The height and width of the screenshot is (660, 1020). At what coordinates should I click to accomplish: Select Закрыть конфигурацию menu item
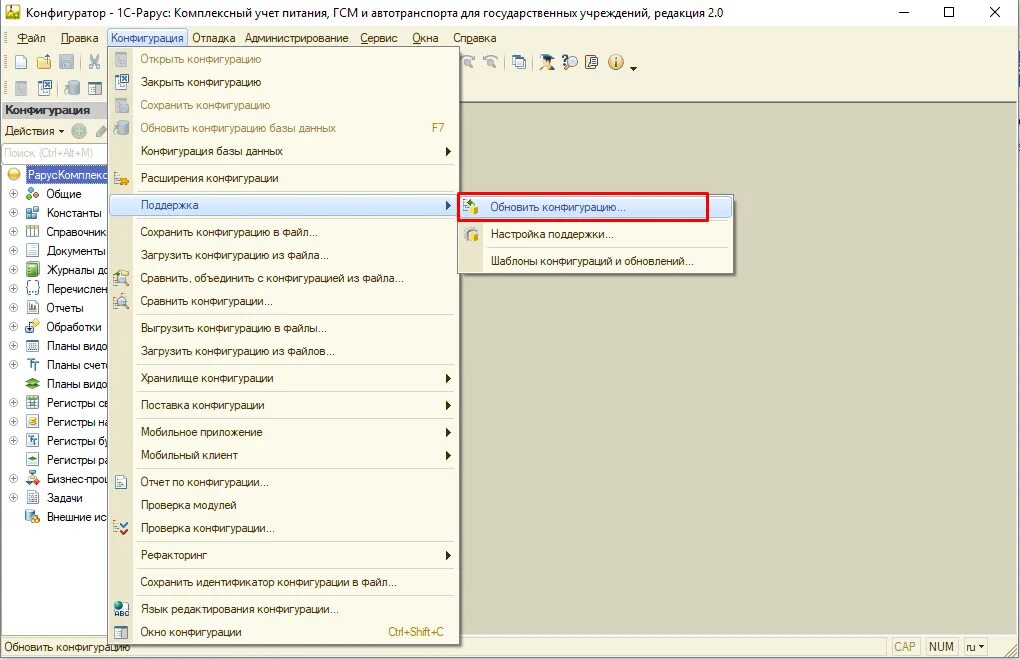(x=284, y=82)
